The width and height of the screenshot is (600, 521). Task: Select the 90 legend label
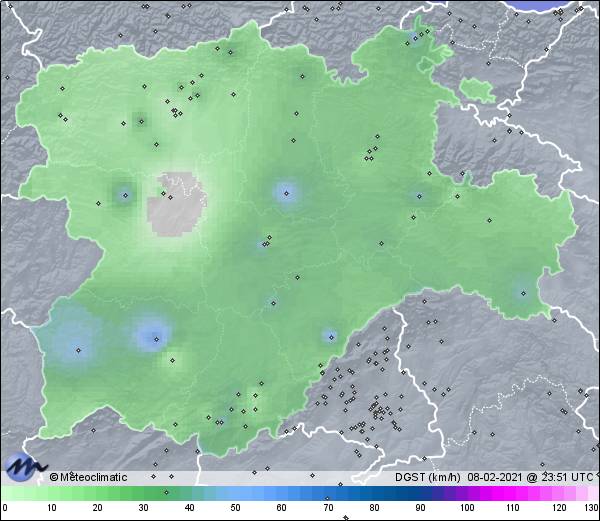[x=420, y=508]
